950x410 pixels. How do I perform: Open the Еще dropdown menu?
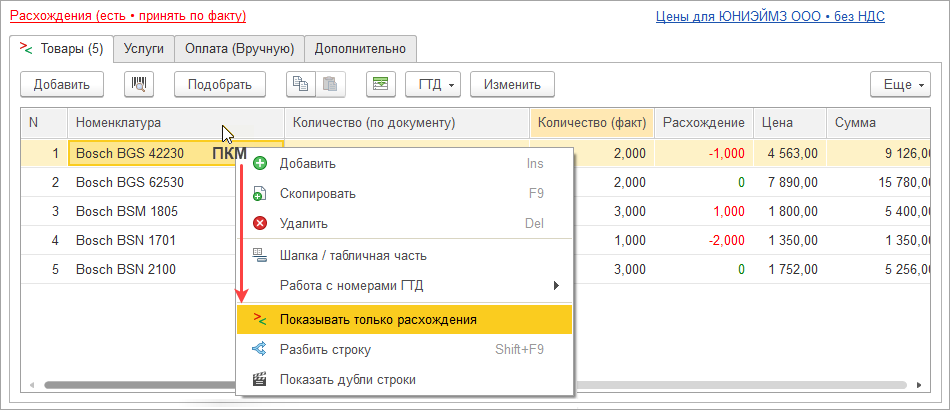coord(900,85)
